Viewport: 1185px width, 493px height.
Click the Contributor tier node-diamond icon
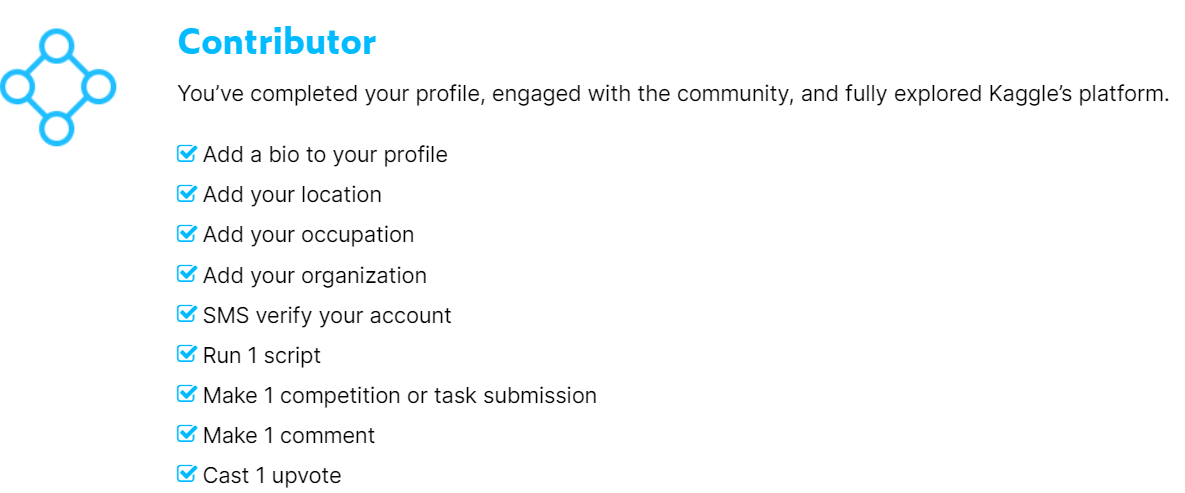tap(57, 87)
